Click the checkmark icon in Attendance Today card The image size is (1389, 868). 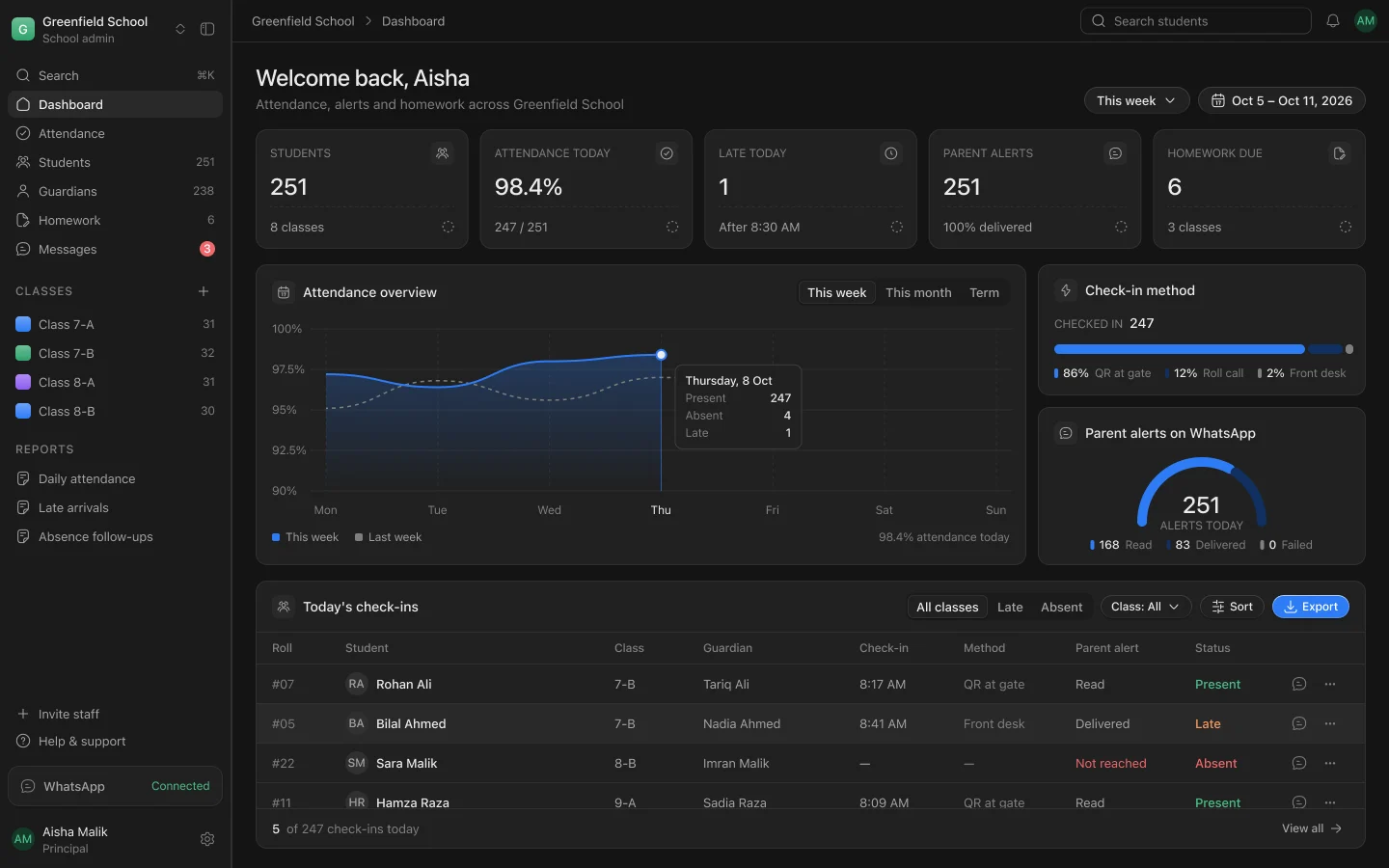point(667,153)
